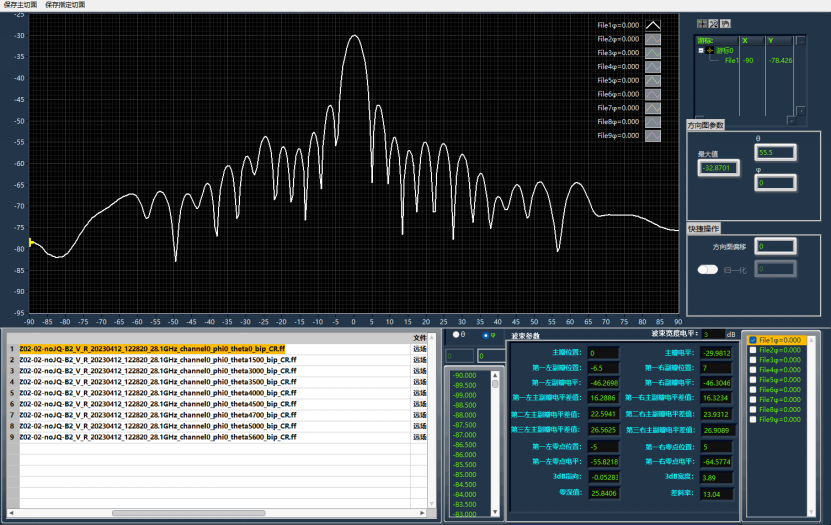Viewport: 831px width, 525px height.
Task: Select the crosshair cursor tool icon
Action: (x=702, y=23)
